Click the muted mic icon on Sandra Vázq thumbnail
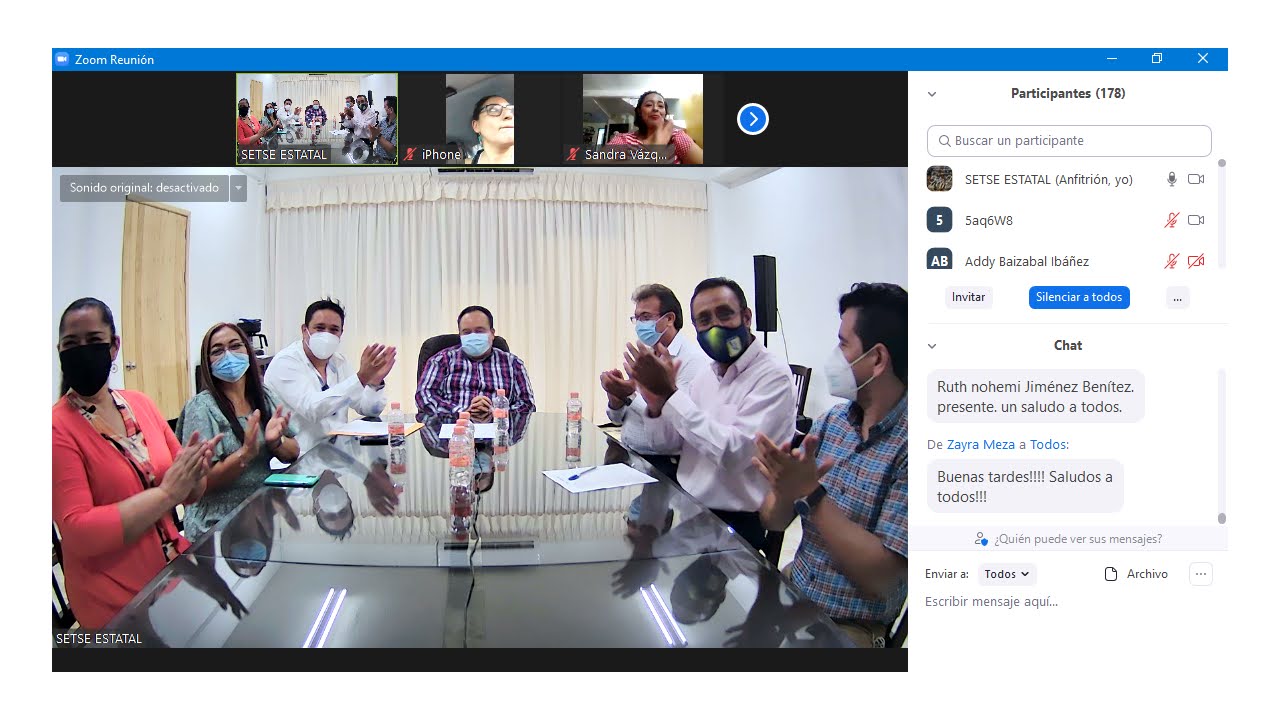The height and width of the screenshot is (720, 1280). coord(573,154)
